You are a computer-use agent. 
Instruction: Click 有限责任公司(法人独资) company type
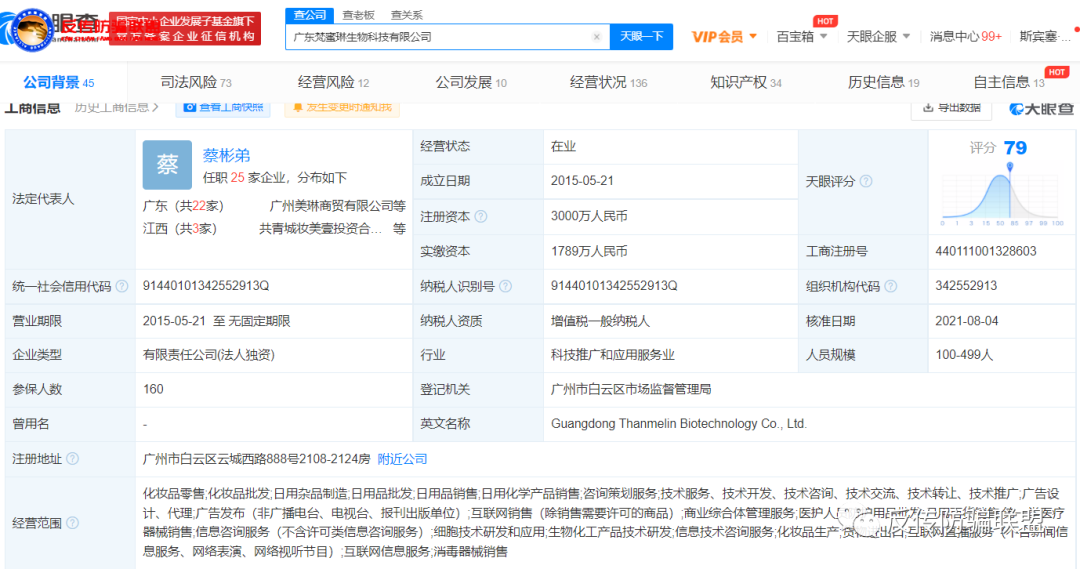tap(209, 355)
